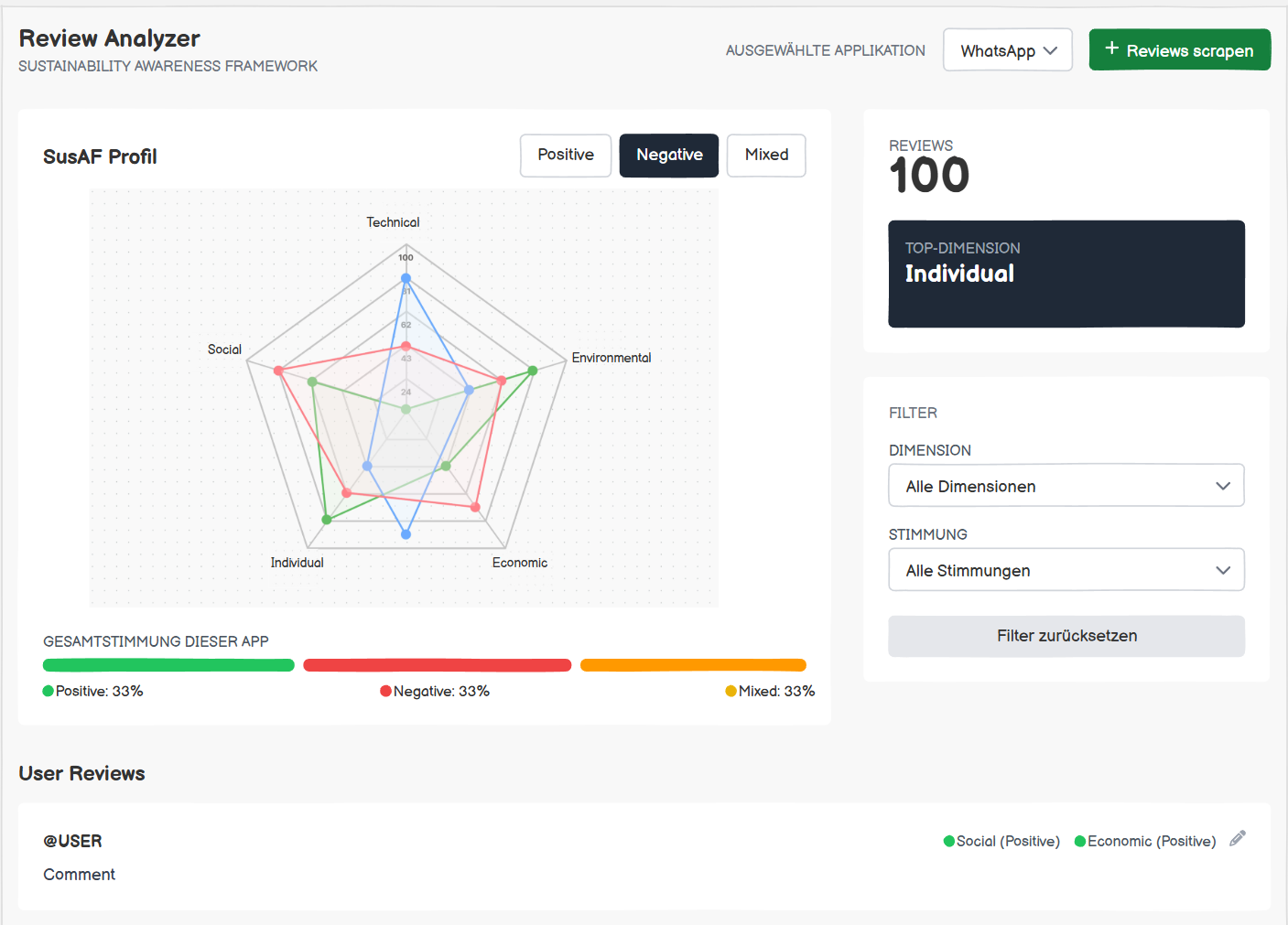Click the User Reviews heading
Viewport: 1288px width, 925px height.
point(82,773)
